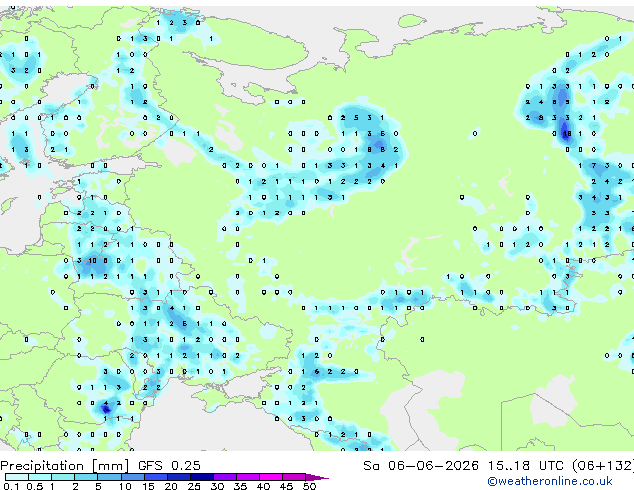The height and width of the screenshot is (490, 634).
Task: Click the '20' legend label
Action: [171, 486]
